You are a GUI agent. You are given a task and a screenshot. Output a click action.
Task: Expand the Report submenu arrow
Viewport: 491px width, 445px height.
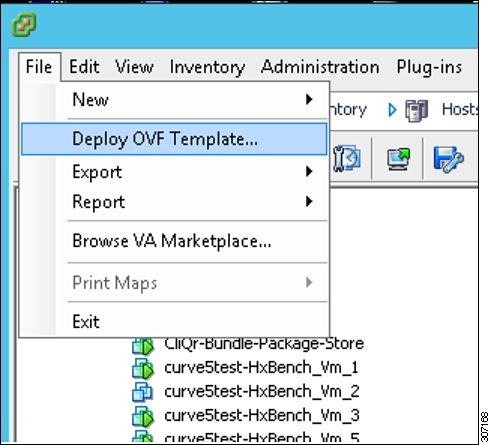pos(309,201)
